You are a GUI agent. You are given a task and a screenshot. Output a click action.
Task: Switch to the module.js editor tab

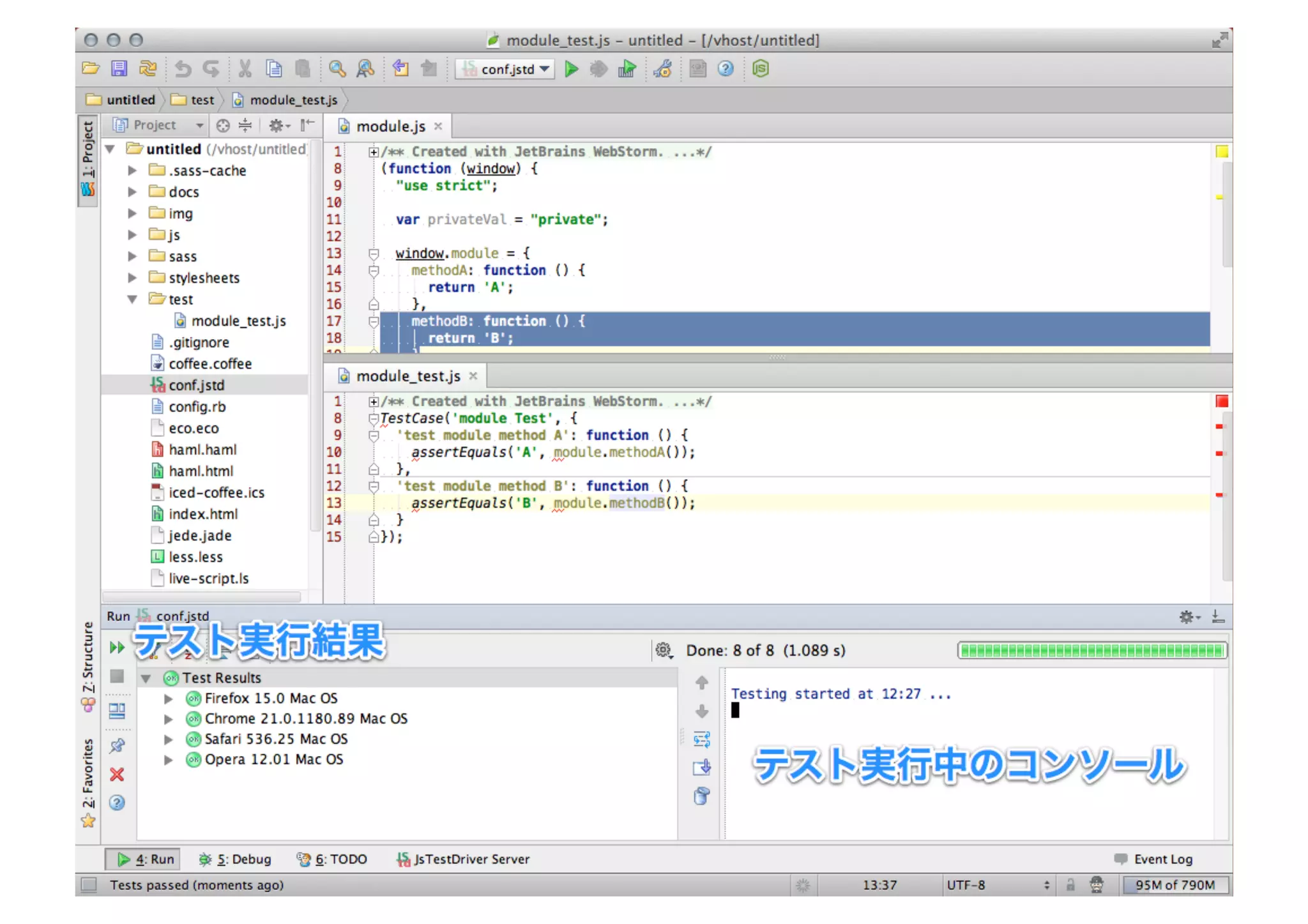[390, 126]
